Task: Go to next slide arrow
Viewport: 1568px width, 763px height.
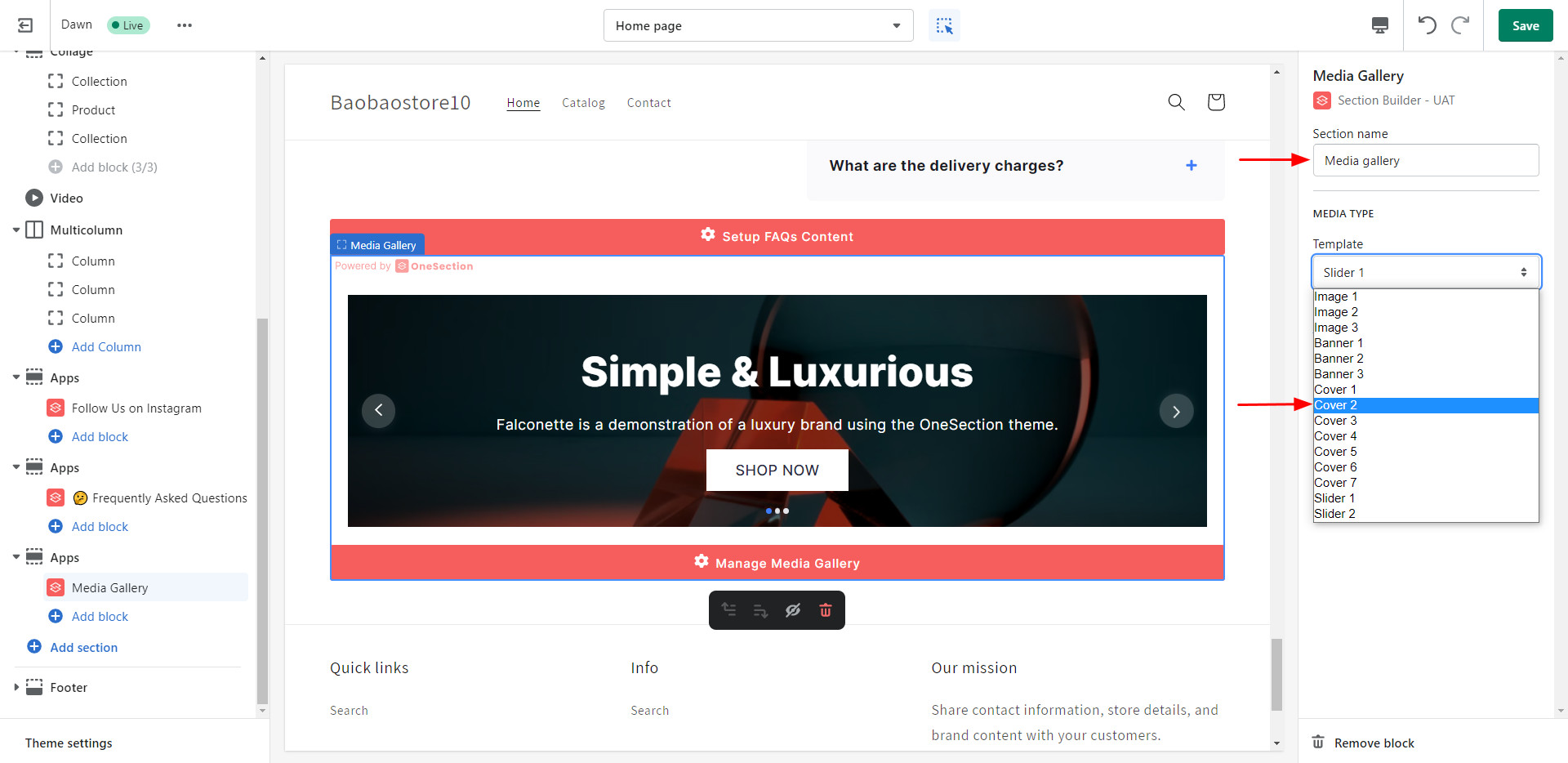Action: point(1176,411)
